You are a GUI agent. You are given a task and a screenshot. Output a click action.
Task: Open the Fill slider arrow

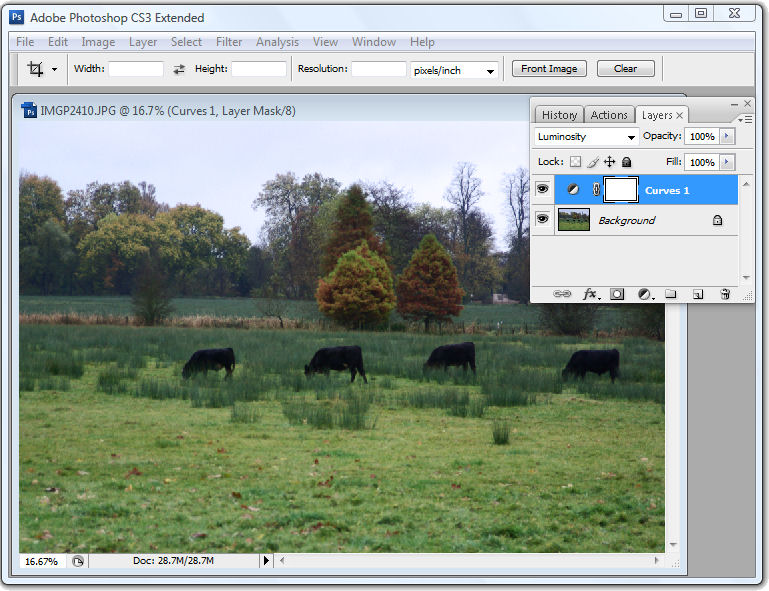click(x=727, y=162)
